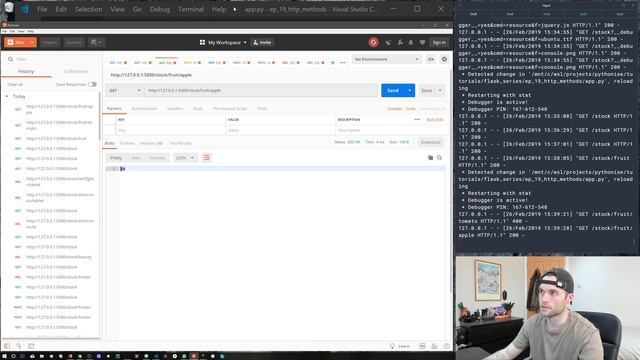Open params table three-dot options
Screen dimensions: 640x360
pos(417,120)
